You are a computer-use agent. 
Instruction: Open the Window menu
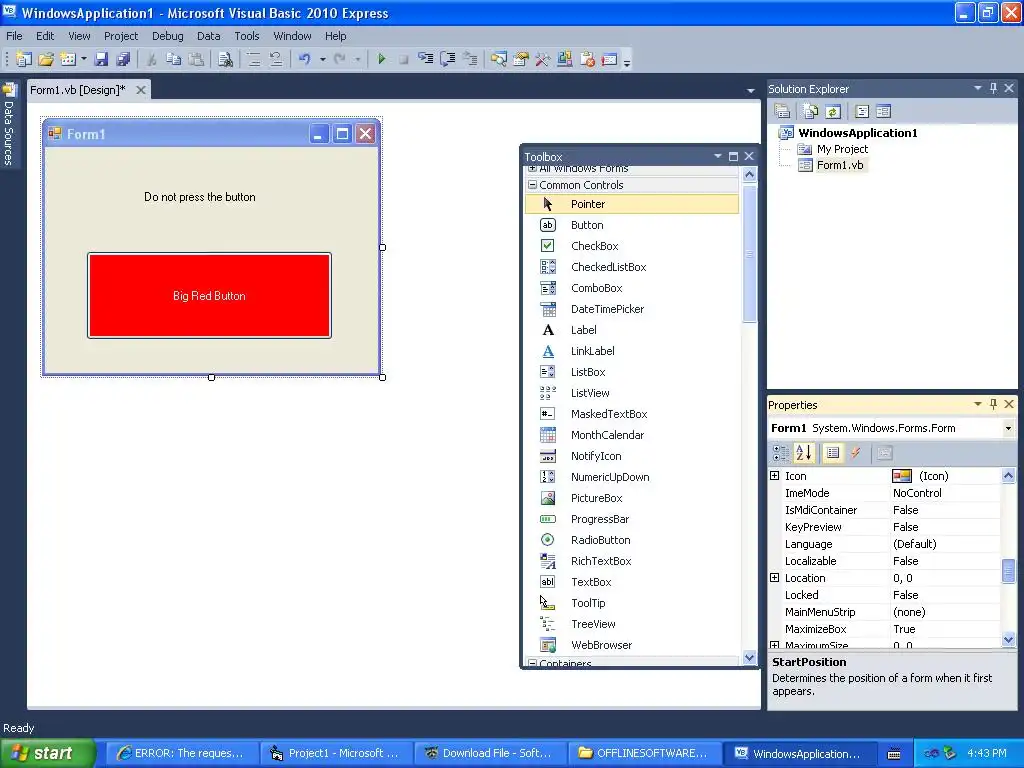coord(292,36)
